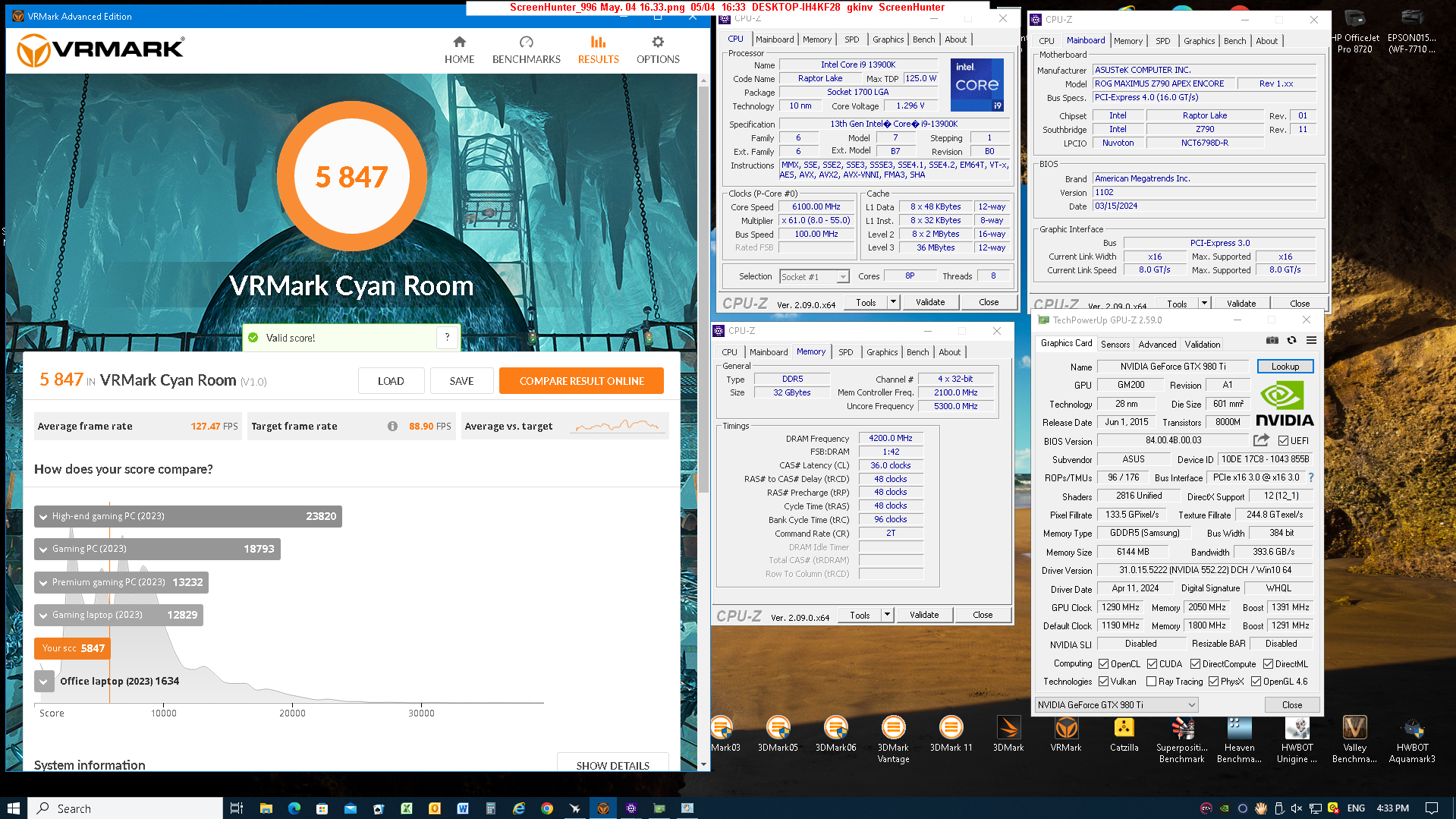Open the HWBOT Unigine desktop shortcut
The width and height of the screenshot is (1456, 819).
(x=1297, y=740)
